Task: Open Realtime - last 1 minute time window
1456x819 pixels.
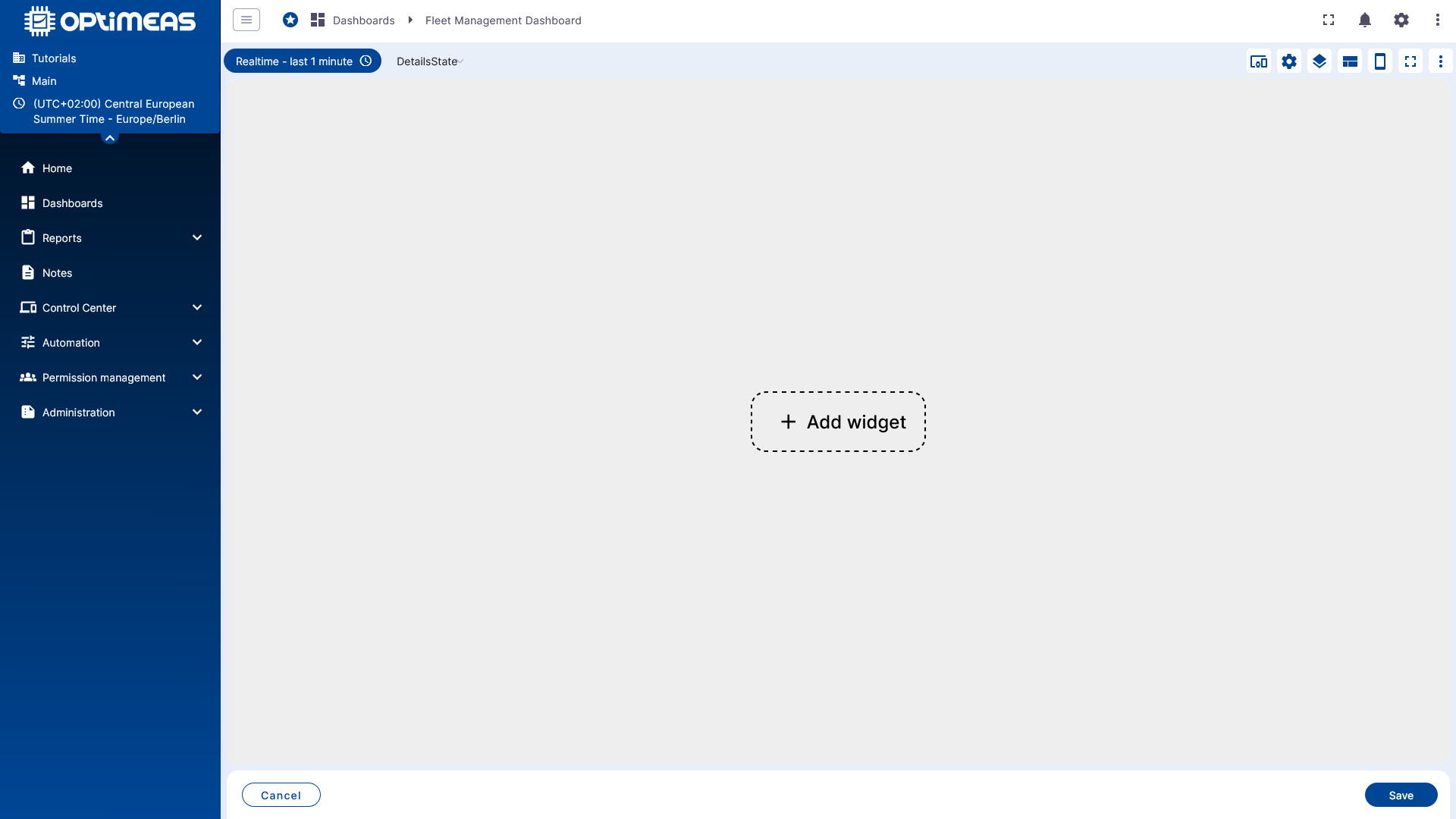Action: click(x=303, y=61)
